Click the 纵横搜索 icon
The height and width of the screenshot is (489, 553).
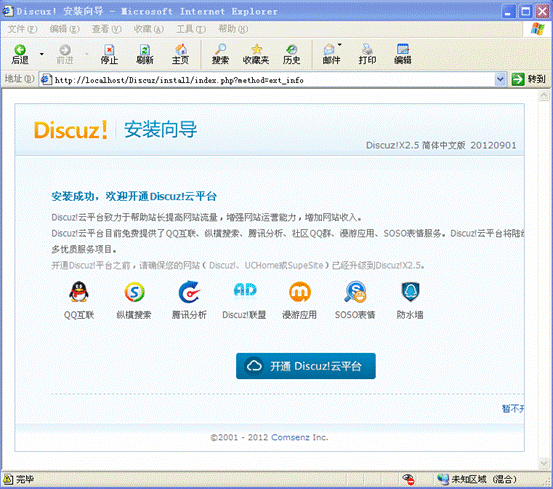point(134,292)
